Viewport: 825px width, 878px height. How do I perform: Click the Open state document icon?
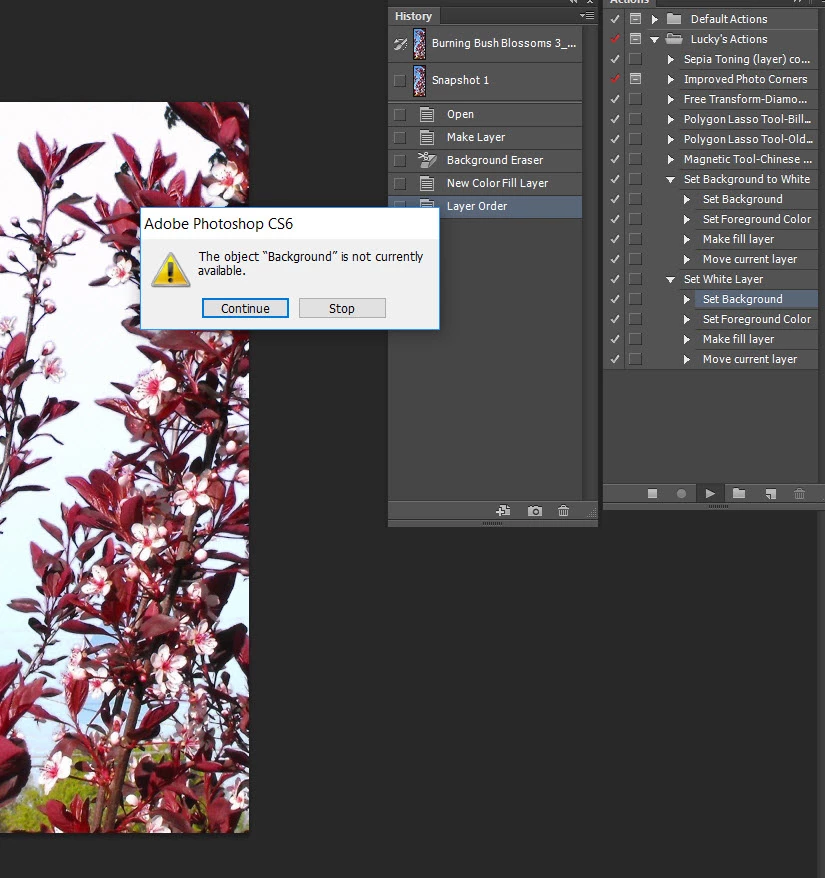427,114
